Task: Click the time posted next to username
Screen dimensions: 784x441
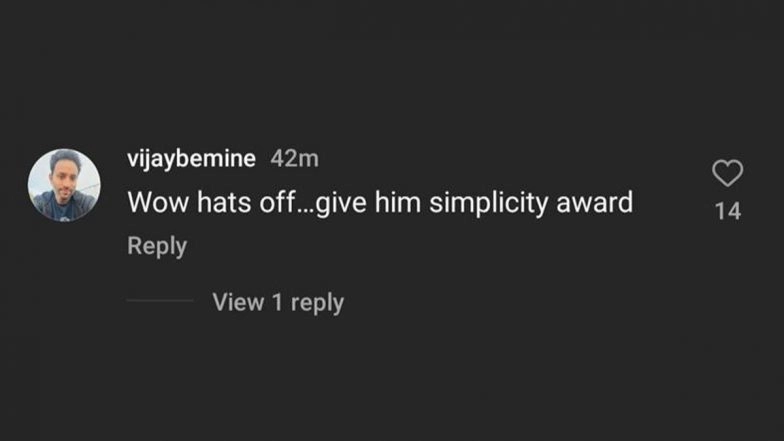Action: click(295, 158)
